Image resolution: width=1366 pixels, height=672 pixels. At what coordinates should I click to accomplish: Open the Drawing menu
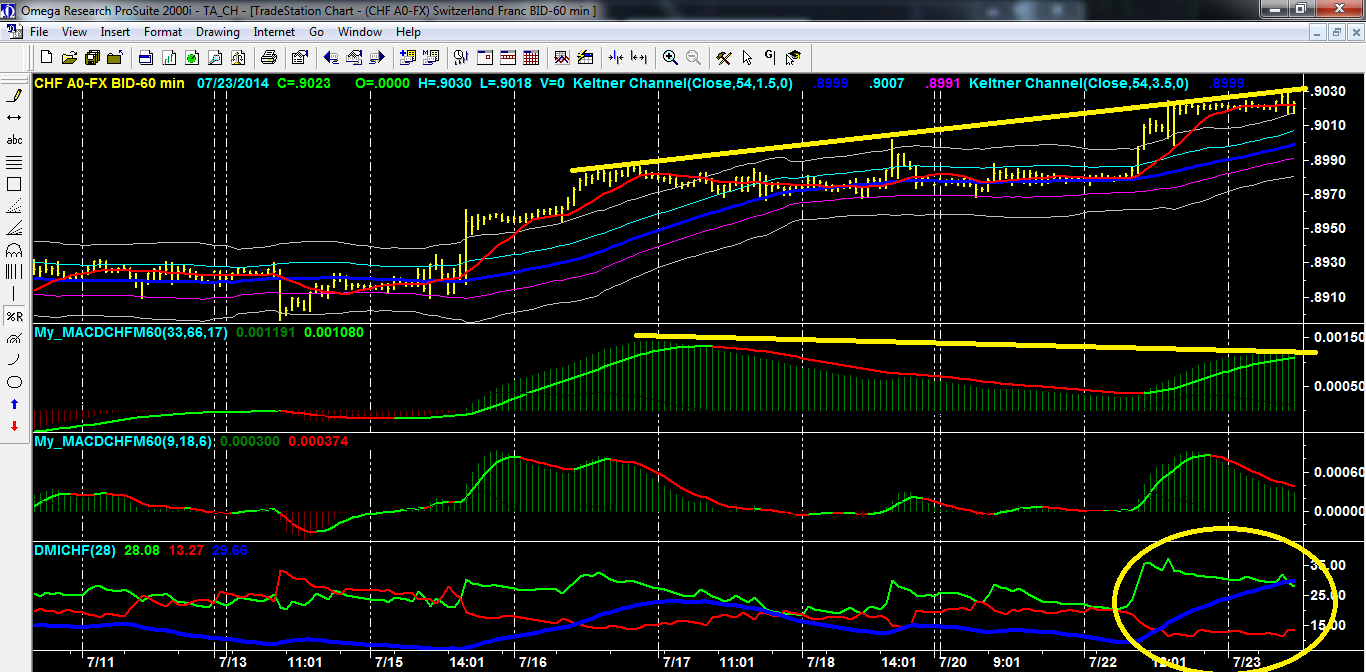[x=217, y=32]
